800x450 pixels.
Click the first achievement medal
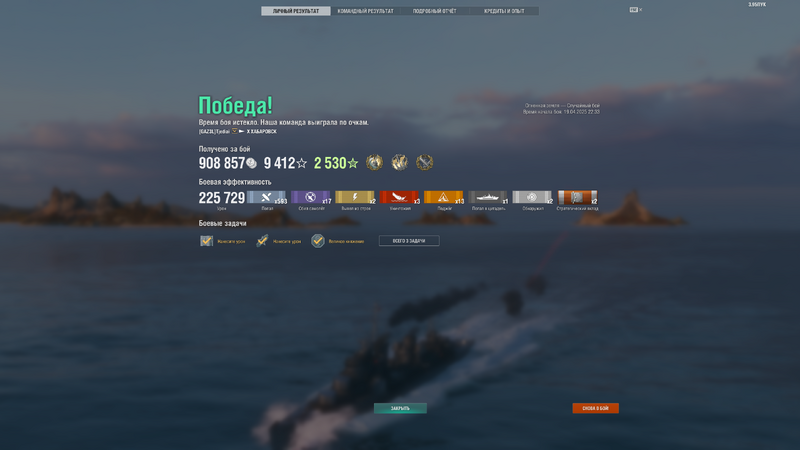374,163
